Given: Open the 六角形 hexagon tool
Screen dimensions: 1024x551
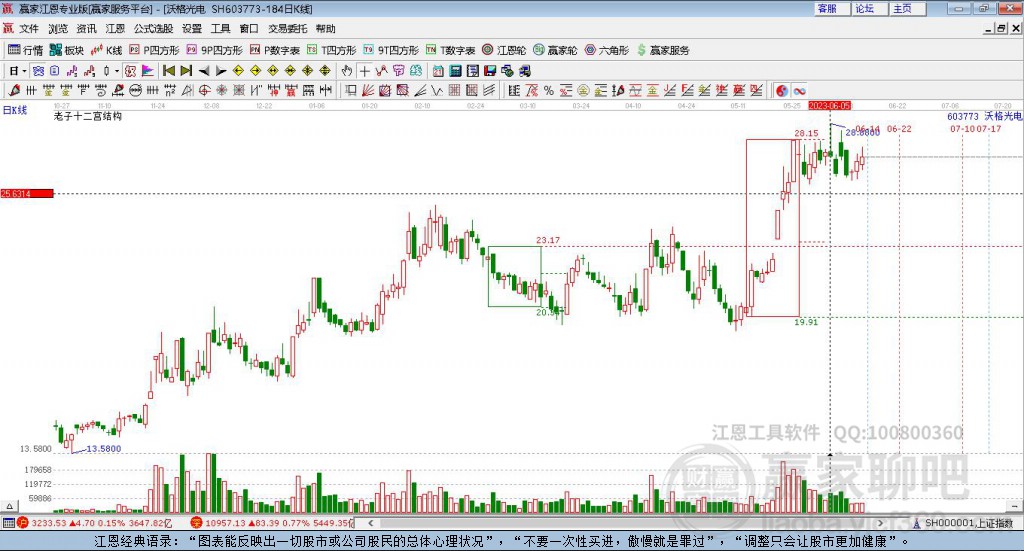Looking at the screenshot, I should pos(607,50).
